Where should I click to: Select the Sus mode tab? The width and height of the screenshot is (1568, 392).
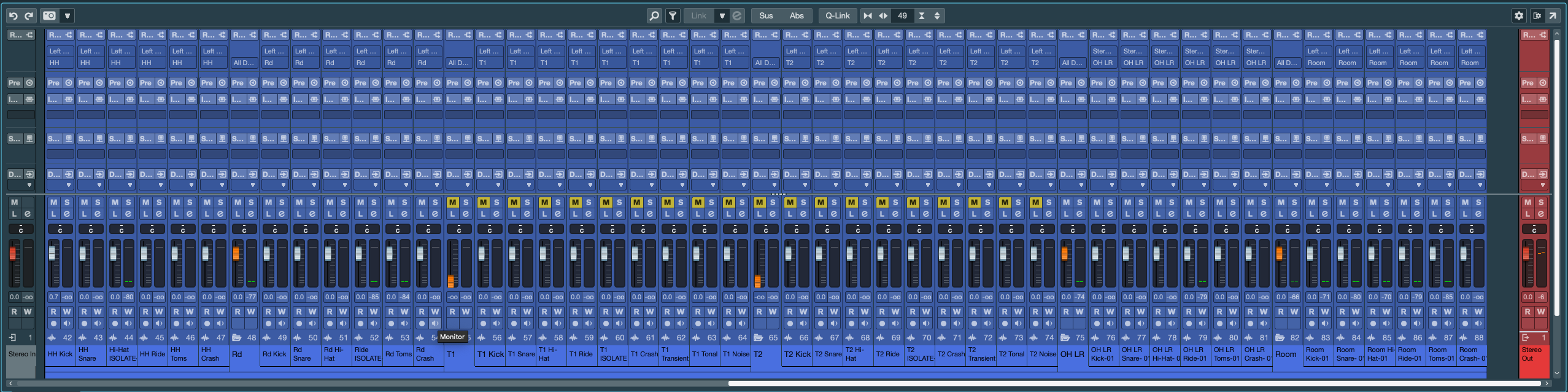(766, 16)
